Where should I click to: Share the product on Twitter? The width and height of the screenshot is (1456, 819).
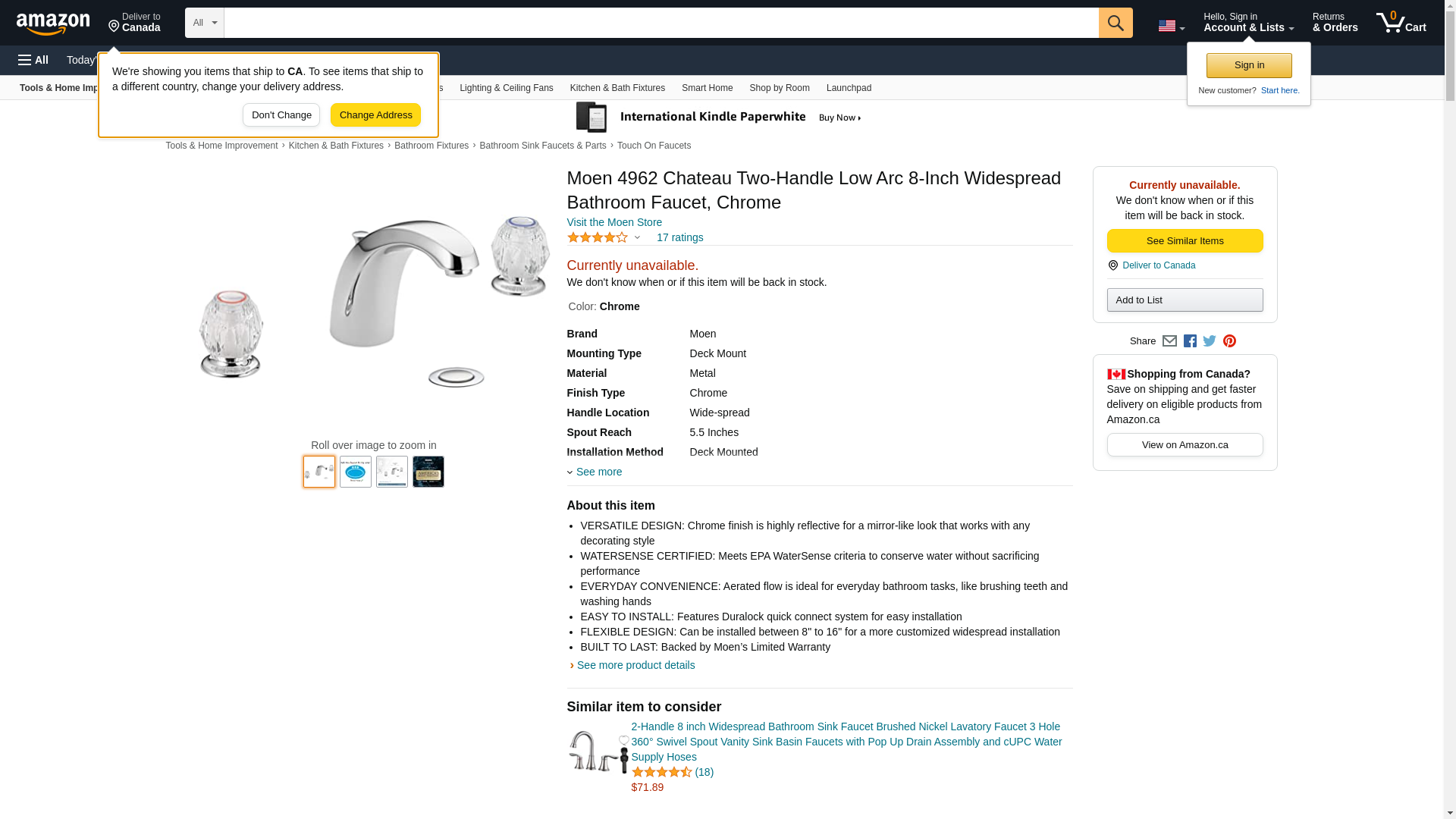tap(1210, 341)
